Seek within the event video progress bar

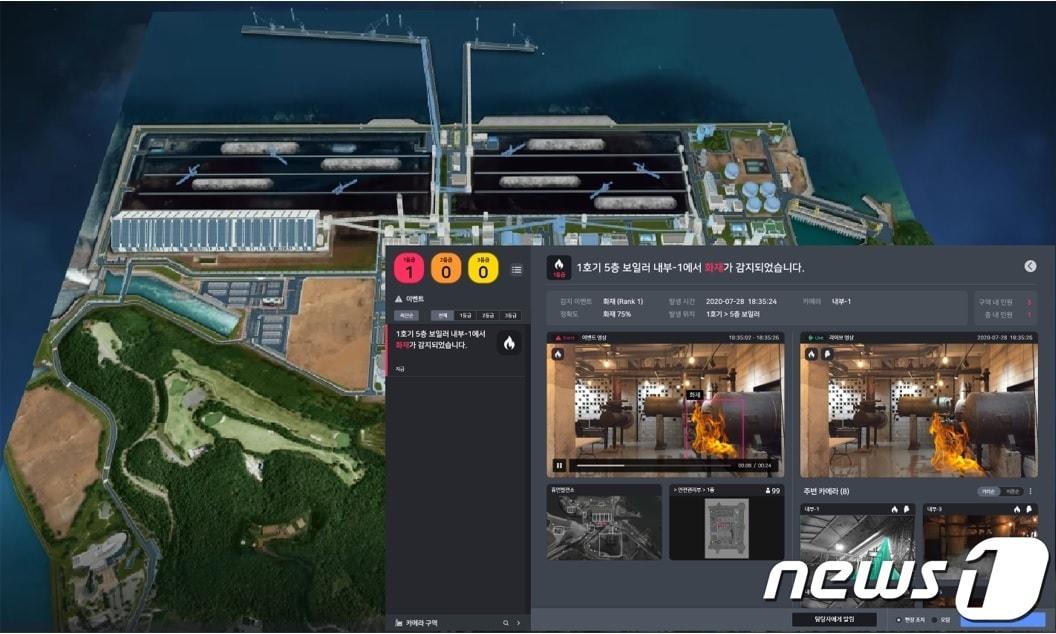click(x=653, y=466)
